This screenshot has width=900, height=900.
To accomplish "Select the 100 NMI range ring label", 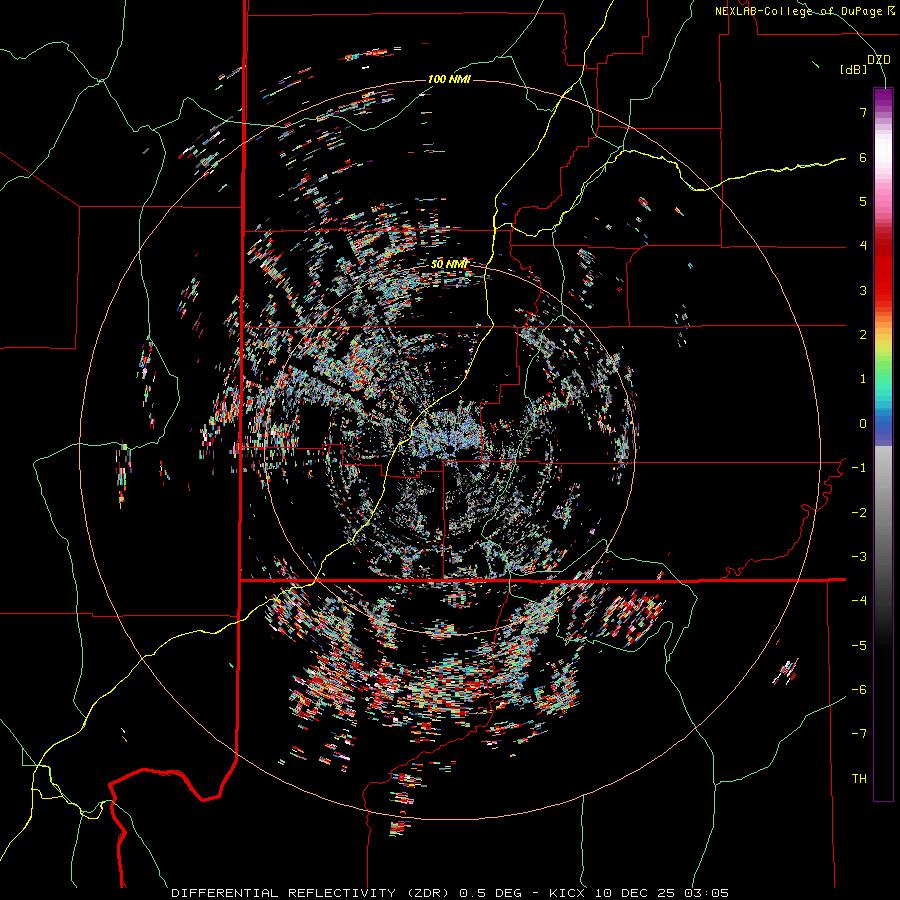I will [449, 79].
